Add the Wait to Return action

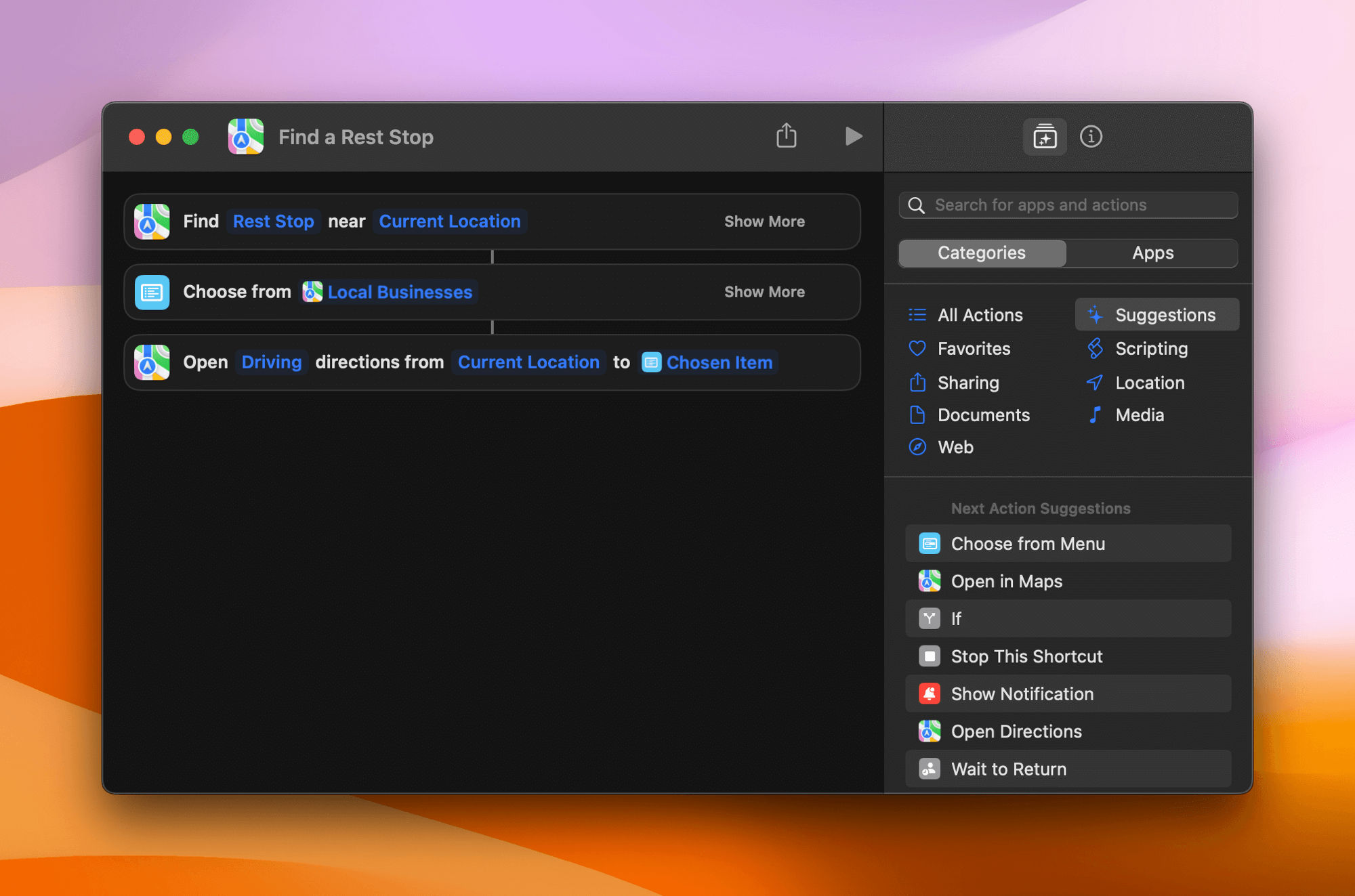click(1068, 769)
